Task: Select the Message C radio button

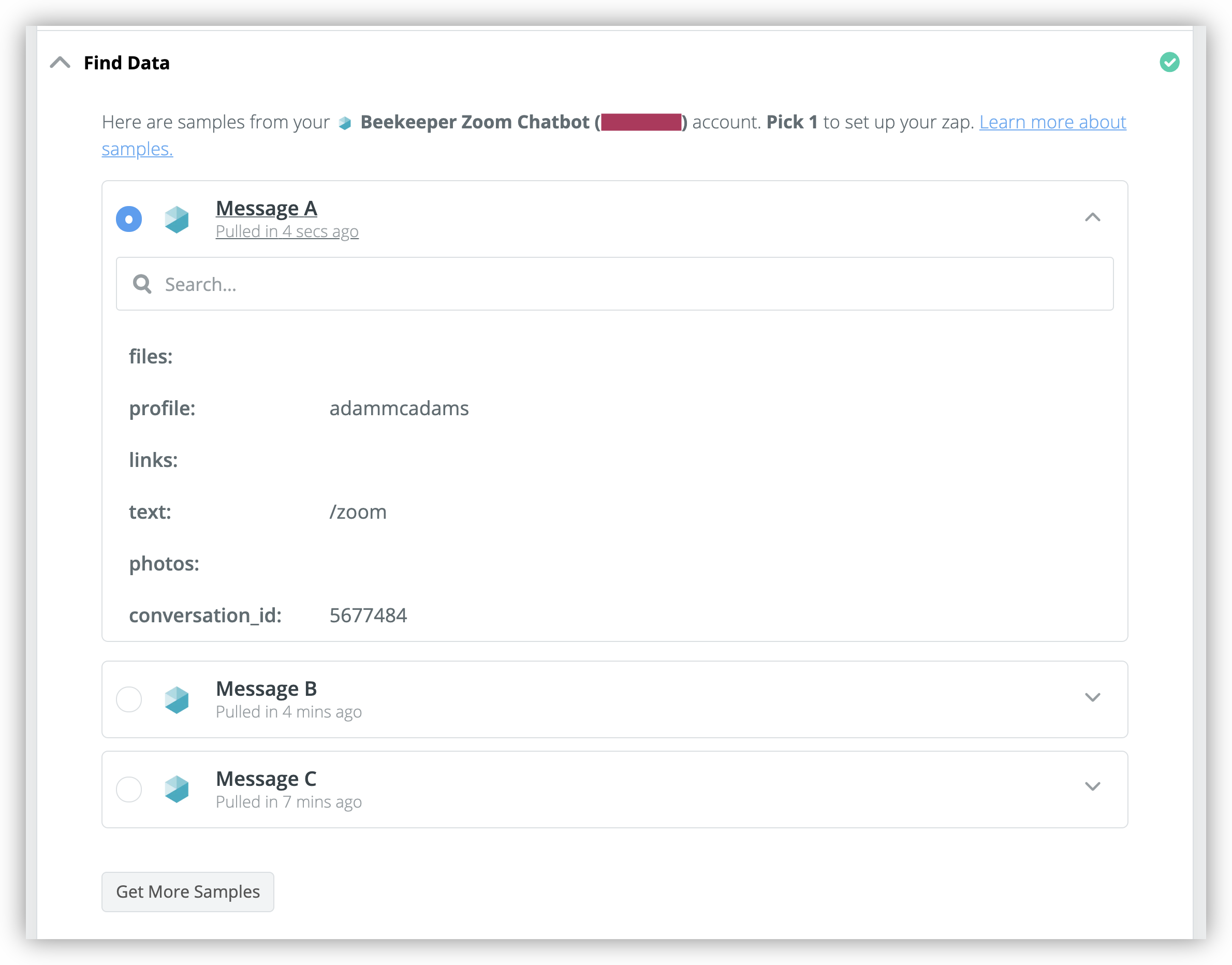Action: coord(129,789)
